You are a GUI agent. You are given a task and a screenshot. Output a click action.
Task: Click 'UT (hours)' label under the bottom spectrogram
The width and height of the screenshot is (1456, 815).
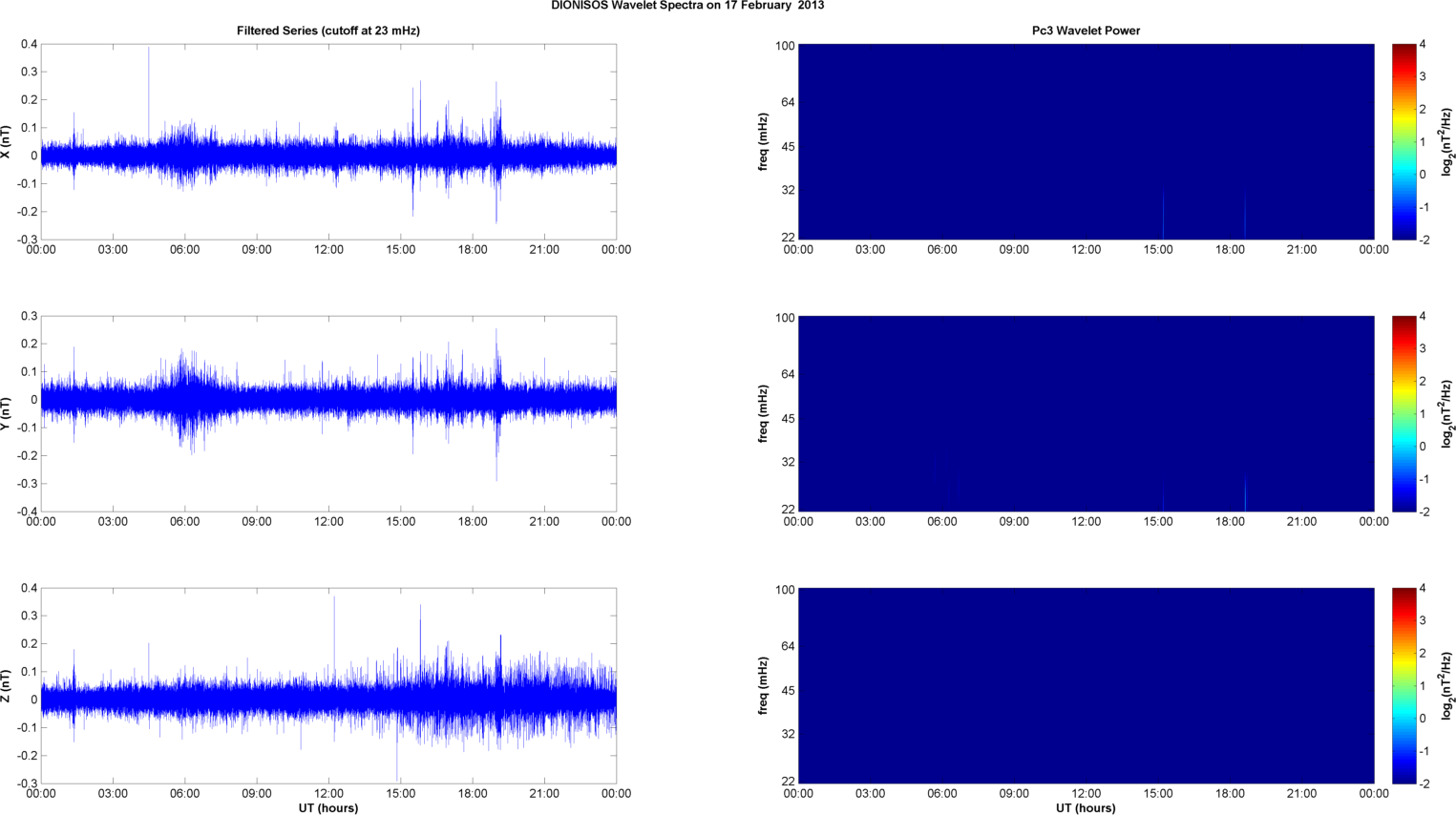(1086, 808)
